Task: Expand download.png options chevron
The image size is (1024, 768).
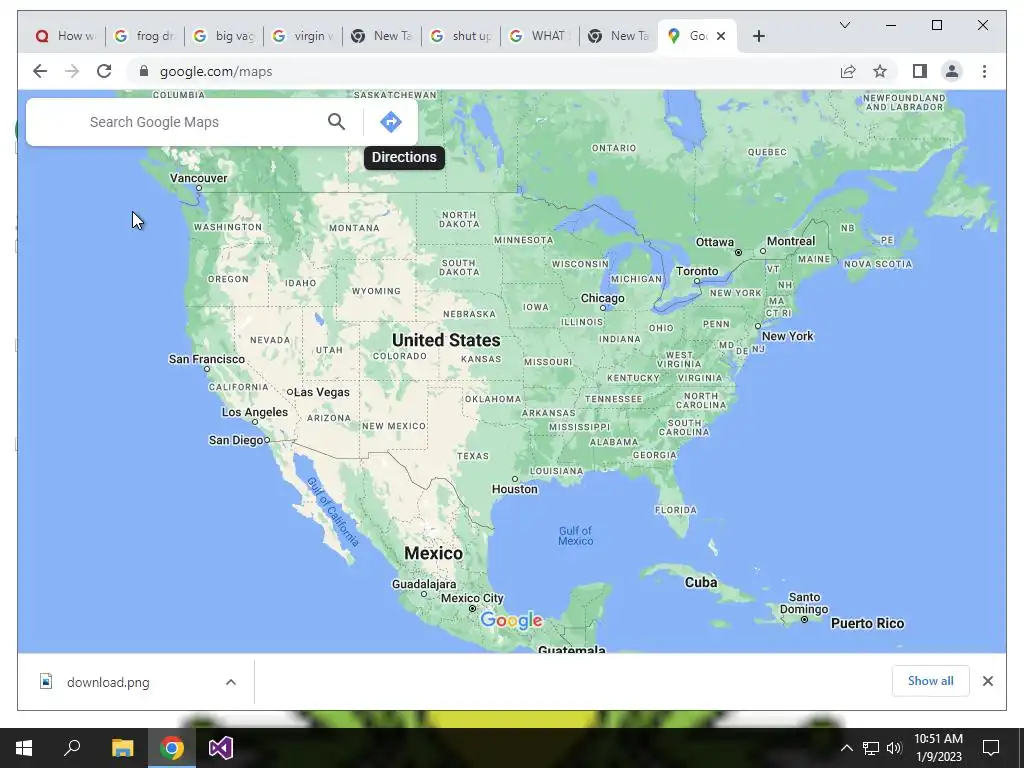Action: (231, 682)
